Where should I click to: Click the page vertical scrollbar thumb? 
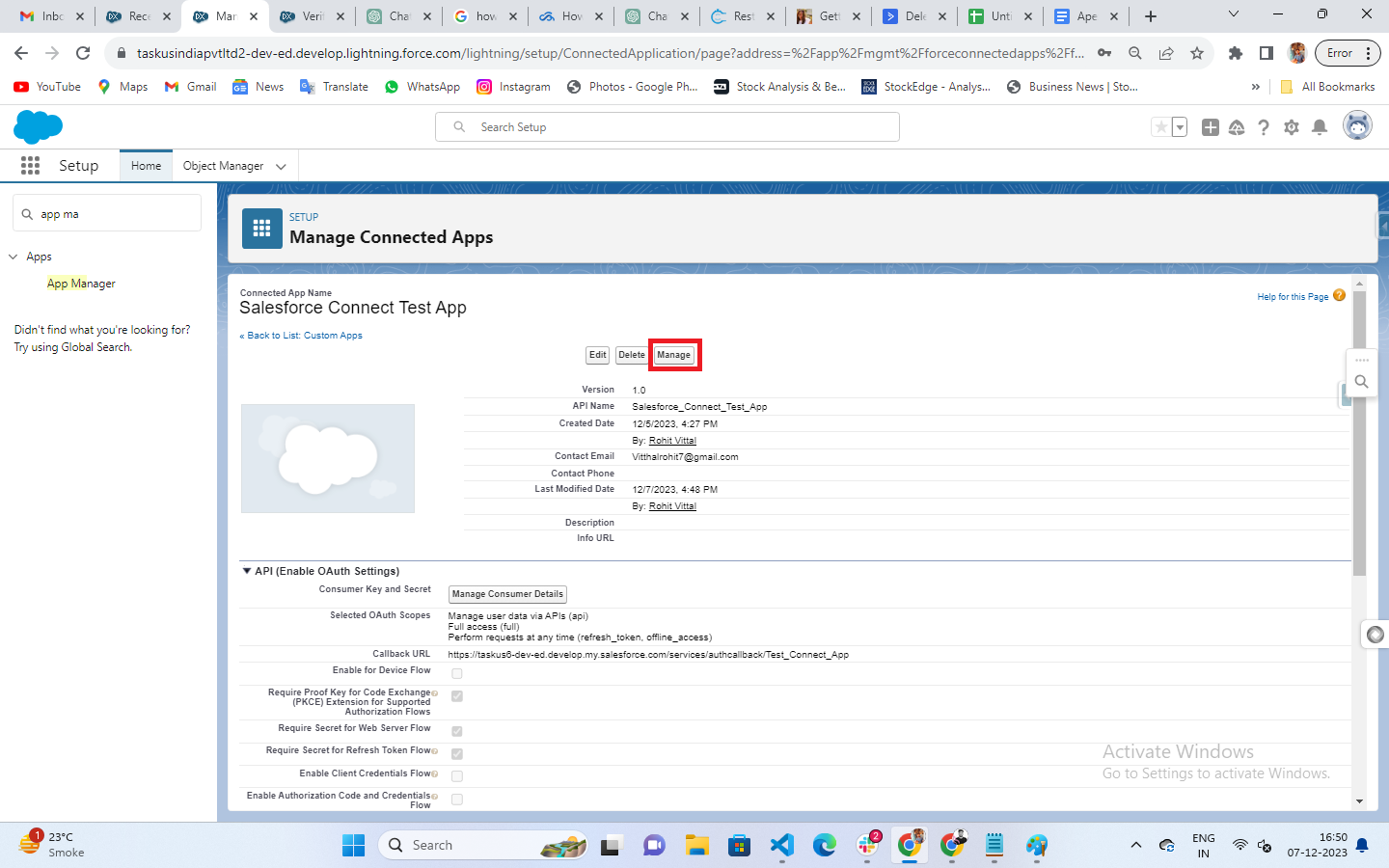coord(1359,434)
